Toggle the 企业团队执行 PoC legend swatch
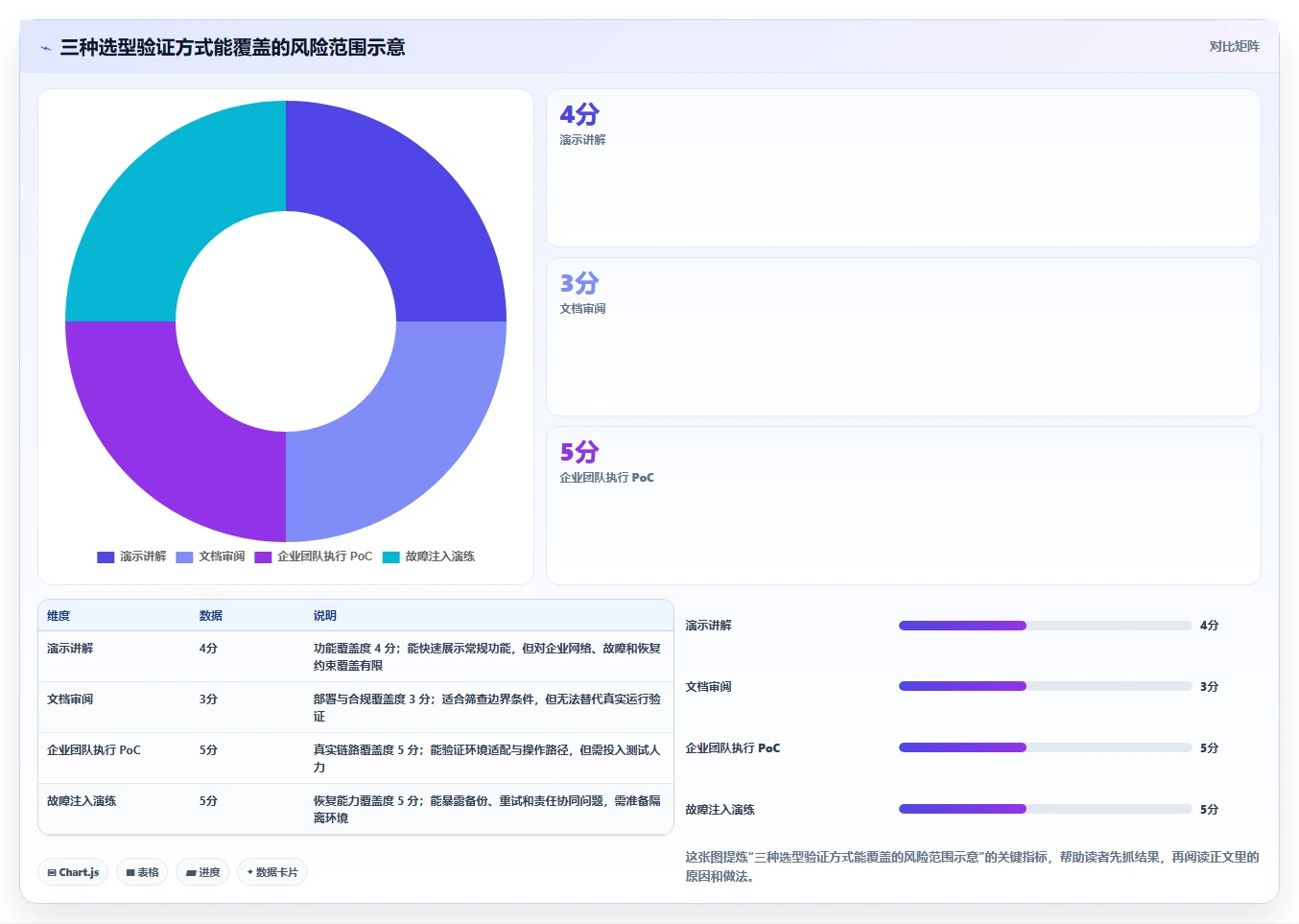The image size is (1299, 924). coord(263,557)
